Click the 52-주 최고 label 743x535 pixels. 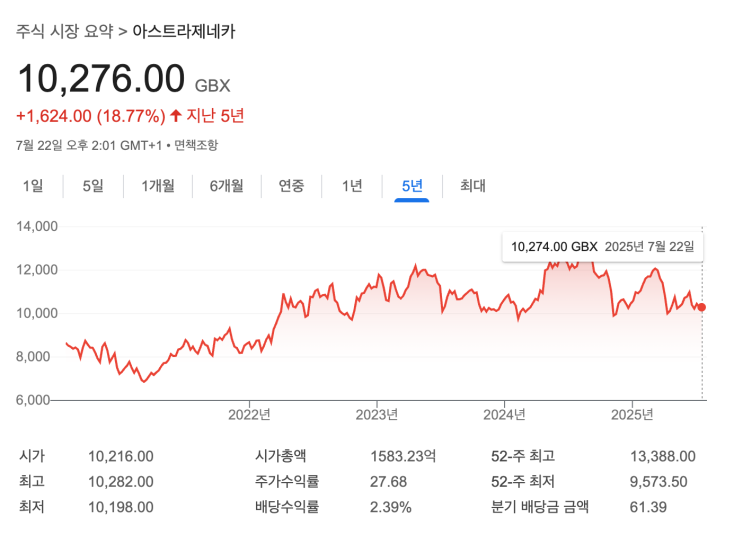click(x=523, y=456)
